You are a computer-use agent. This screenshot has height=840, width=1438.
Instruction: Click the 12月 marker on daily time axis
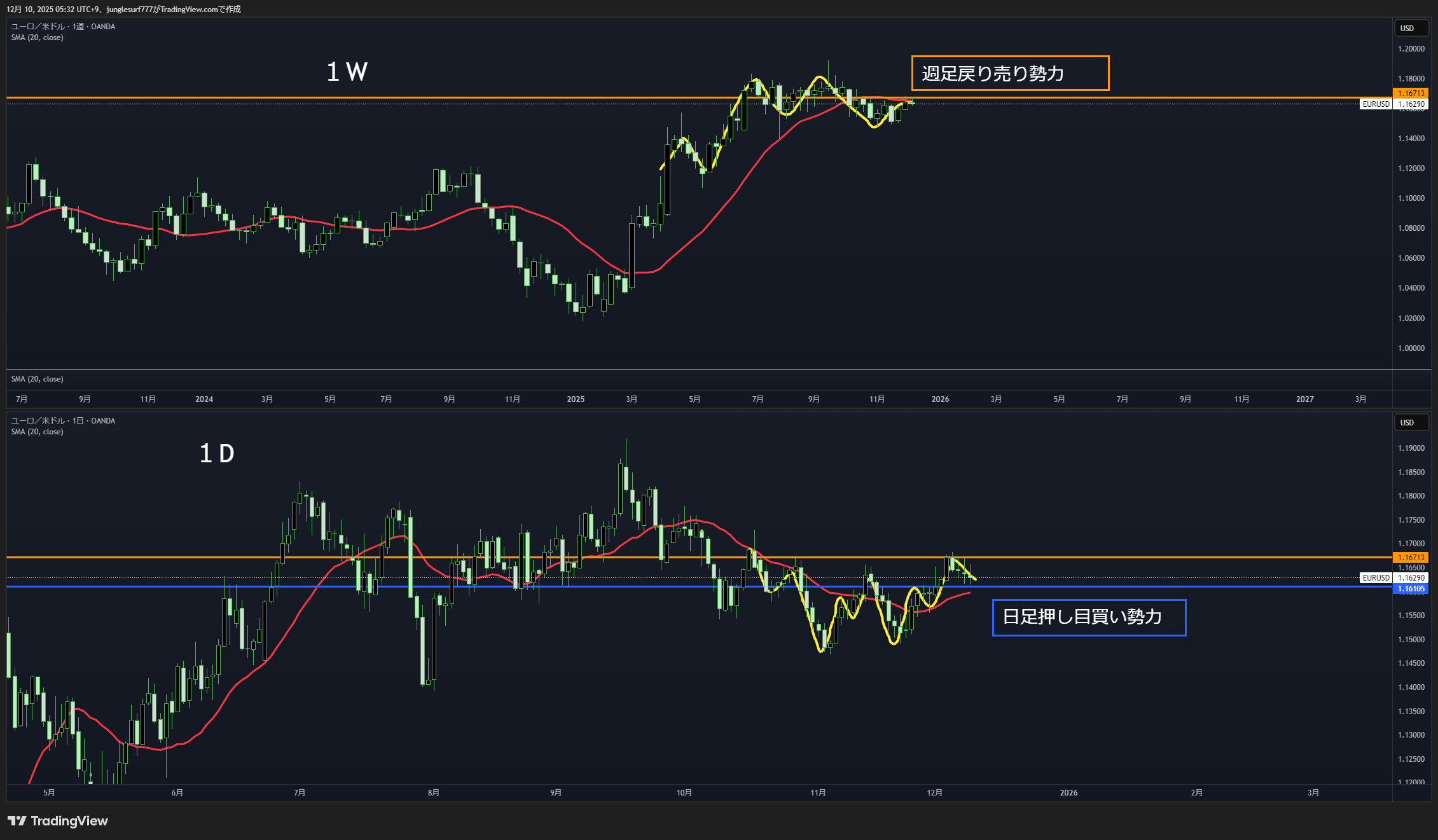pyautogui.click(x=934, y=793)
